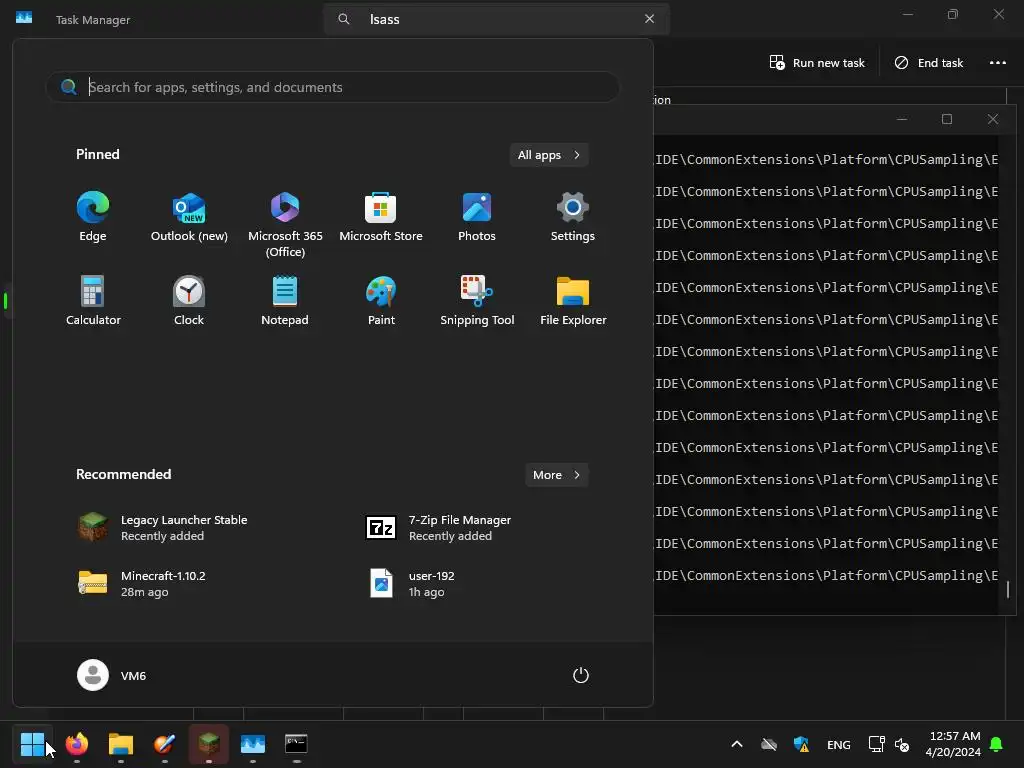The image size is (1024, 768).
Task: Open Microsoft 365 (Office) app
Action: (x=285, y=225)
